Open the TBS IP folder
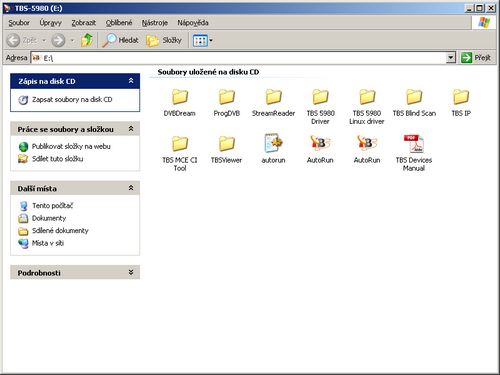The image size is (500, 375). click(x=461, y=103)
